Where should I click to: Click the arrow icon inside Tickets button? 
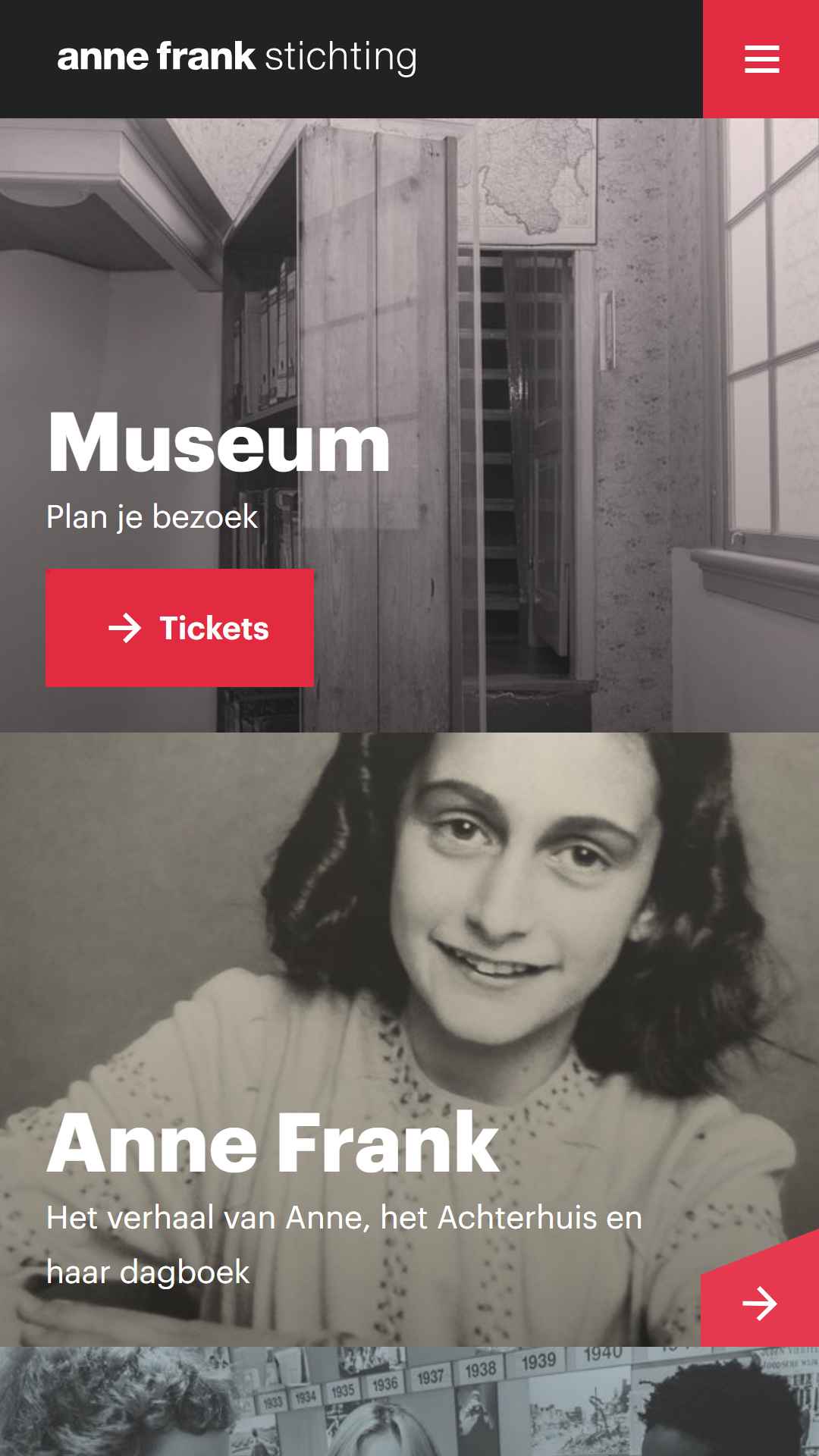[124, 628]
